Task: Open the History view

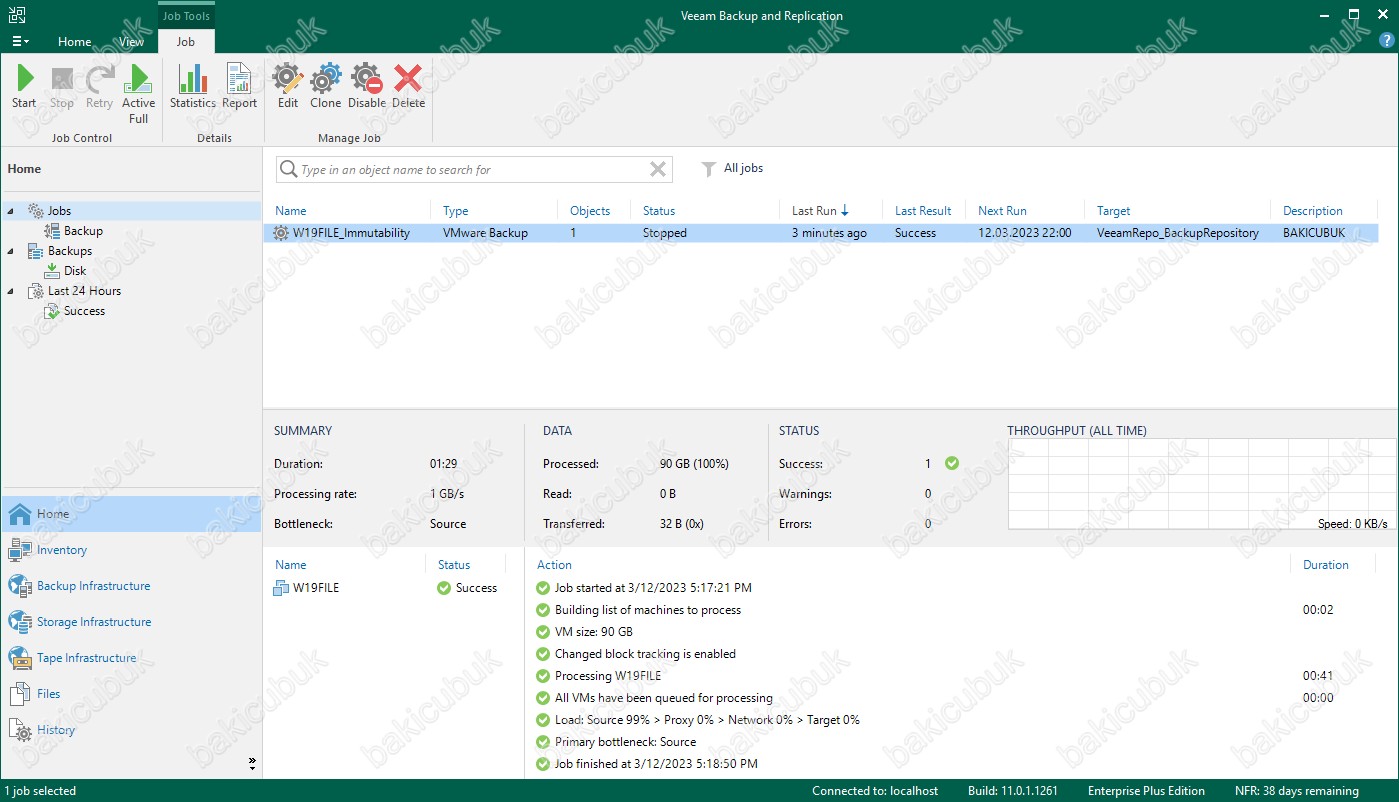Action: coord(130,730)
